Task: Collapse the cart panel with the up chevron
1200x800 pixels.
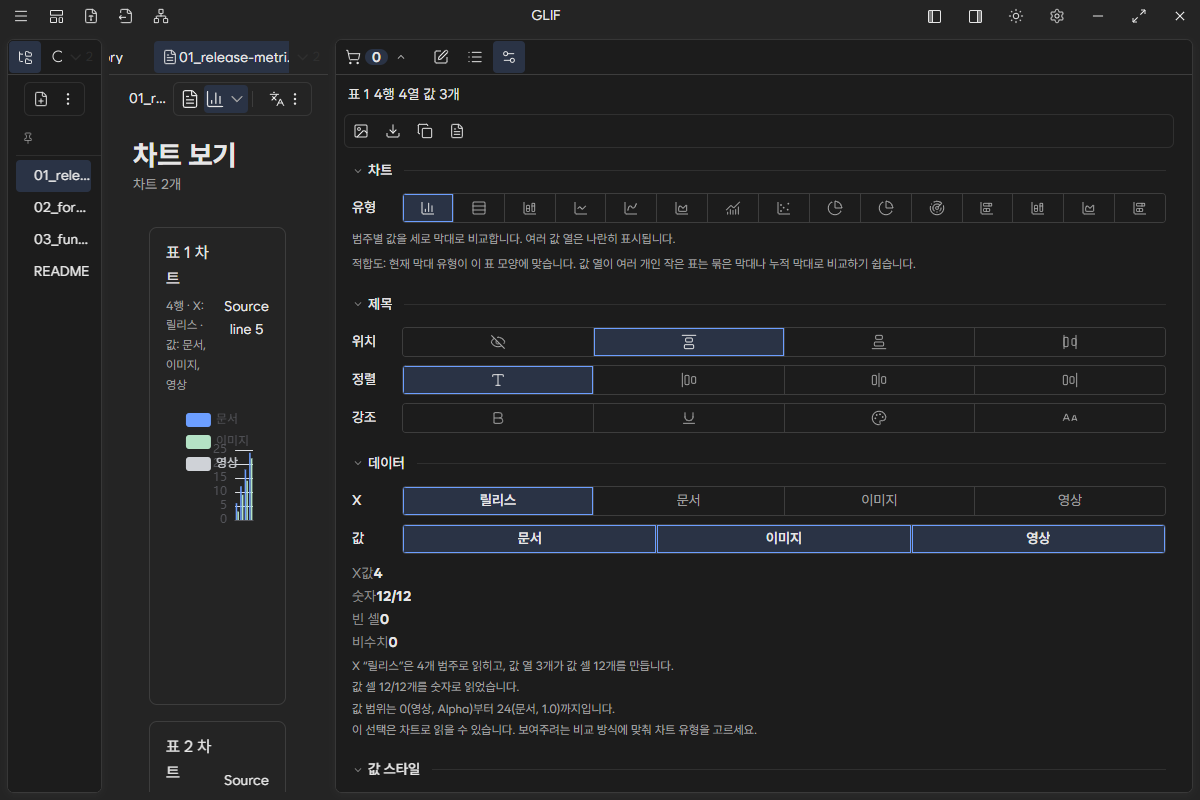Action: click(401, 57)
